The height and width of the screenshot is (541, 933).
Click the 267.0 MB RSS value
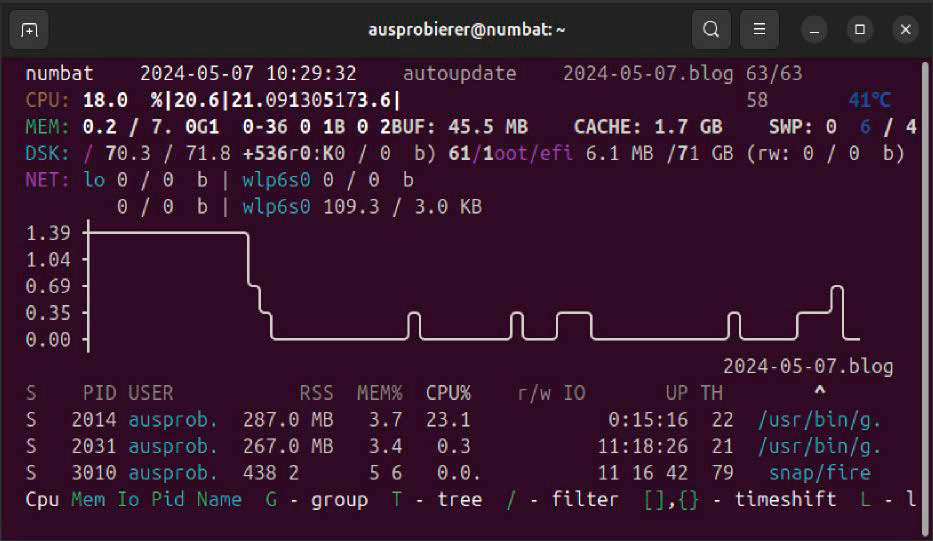click(x=288, y=446)
